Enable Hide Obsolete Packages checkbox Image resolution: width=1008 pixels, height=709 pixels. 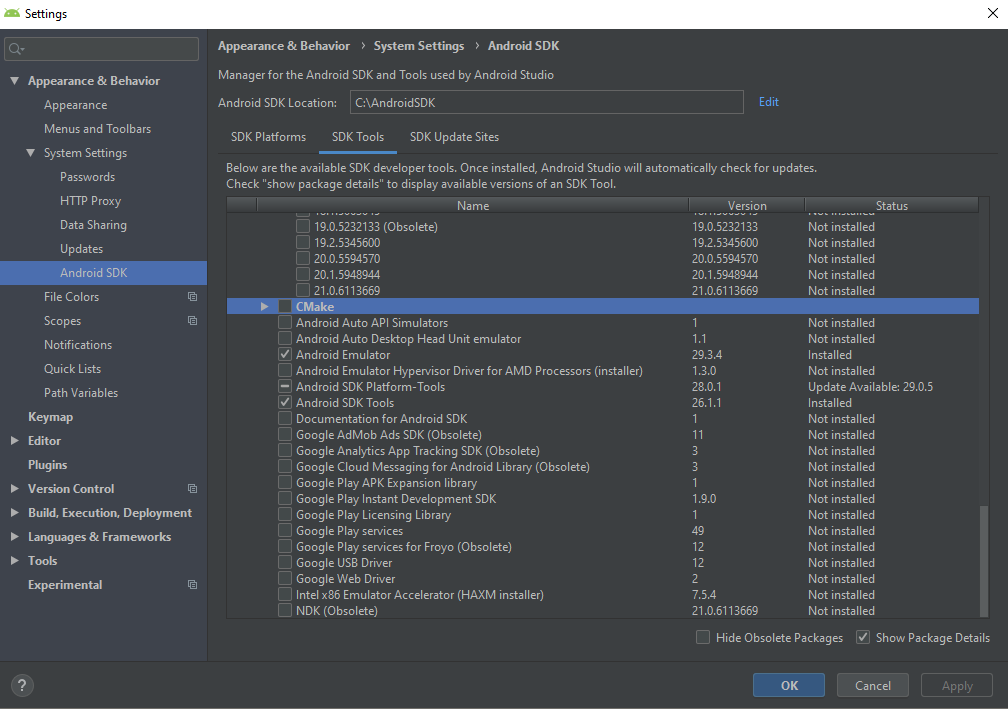703,638
